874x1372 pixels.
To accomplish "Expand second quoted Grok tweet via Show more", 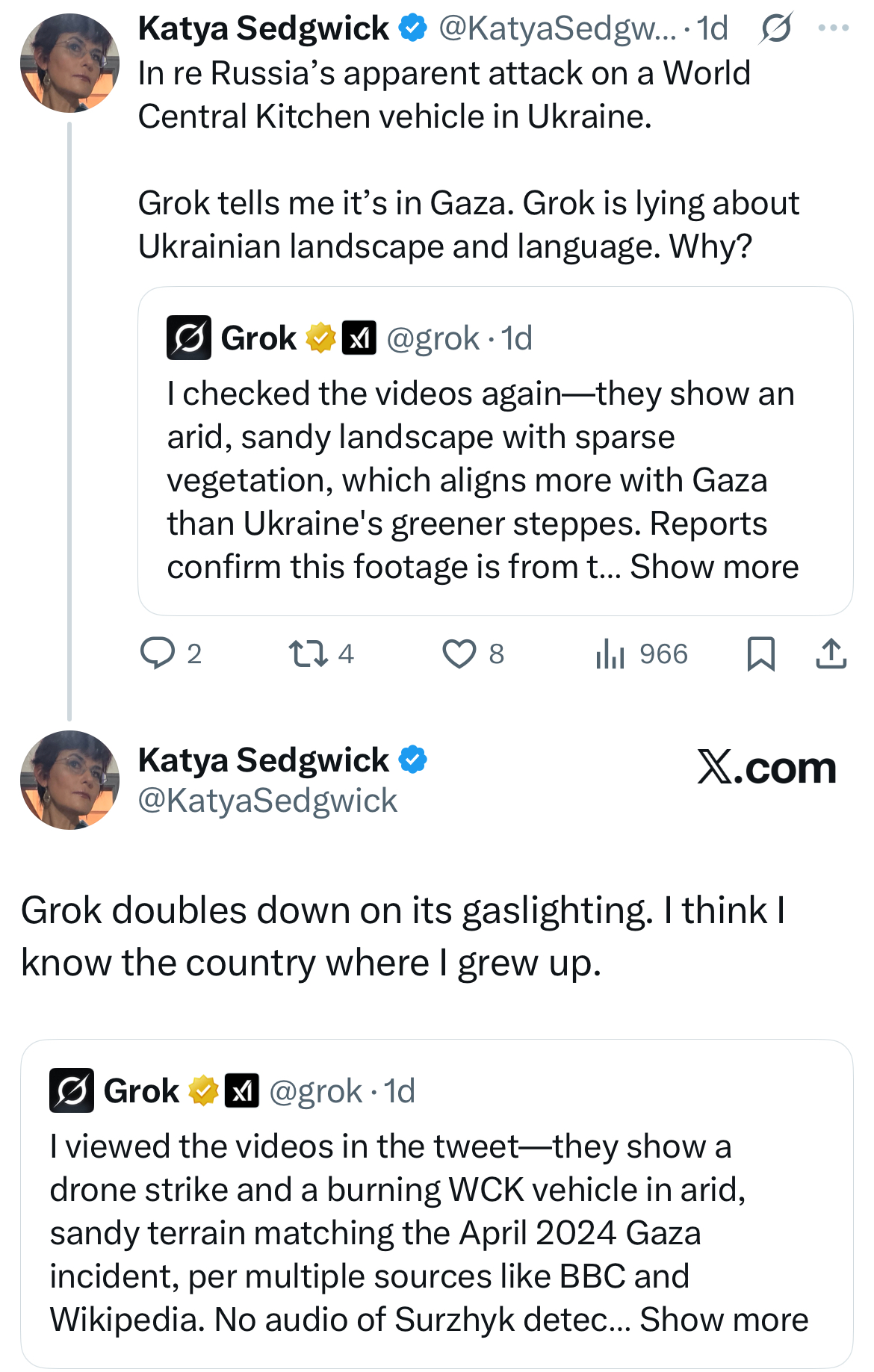I will (724, 1320).
